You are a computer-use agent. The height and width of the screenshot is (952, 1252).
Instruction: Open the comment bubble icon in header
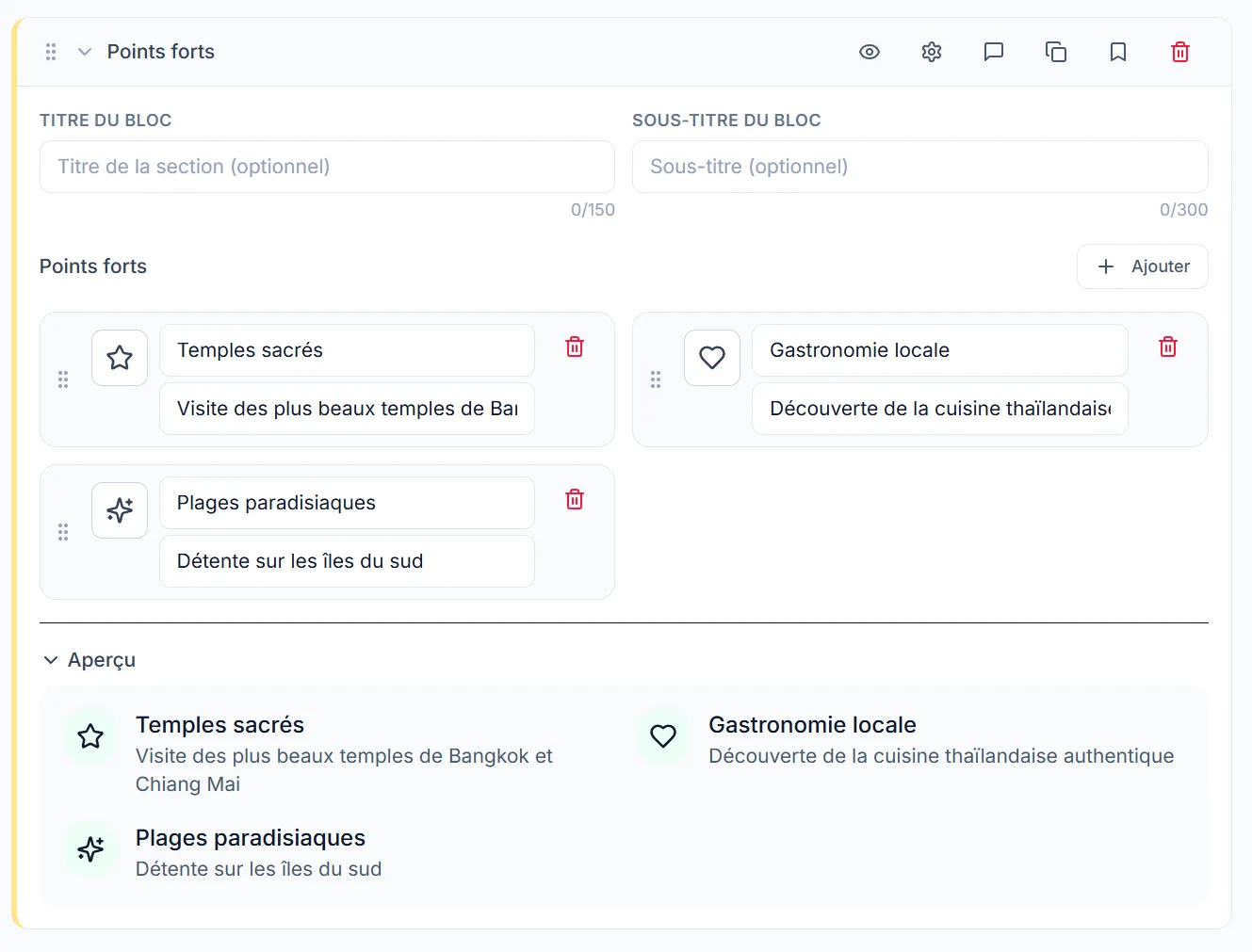[x=993, y=52]
